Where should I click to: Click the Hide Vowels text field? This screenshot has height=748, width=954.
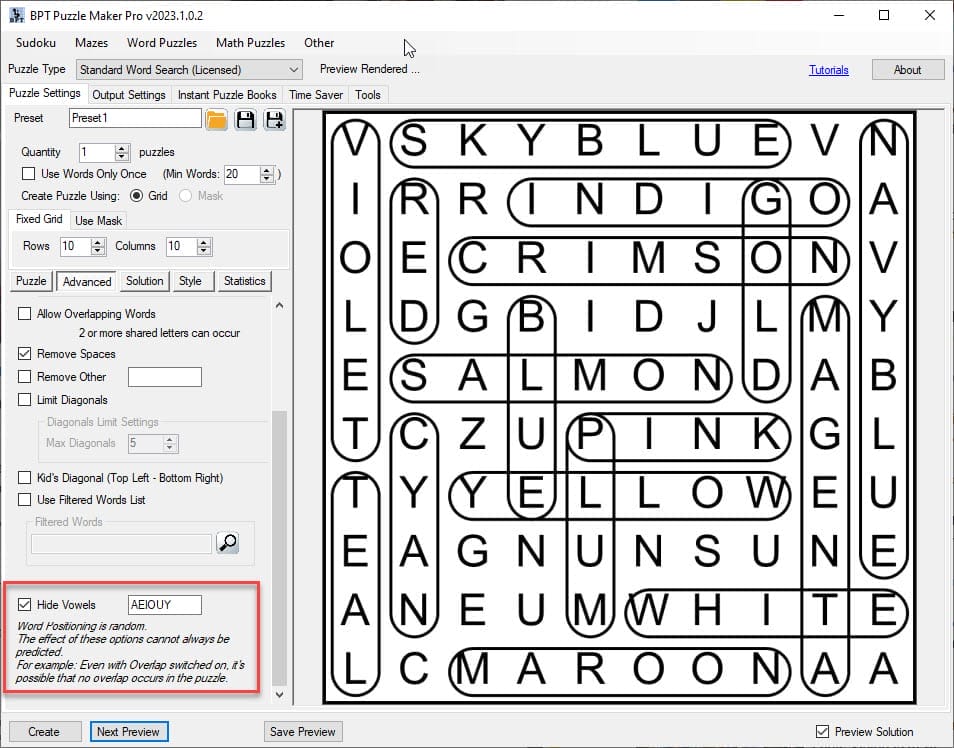click(x=165, y=604)
